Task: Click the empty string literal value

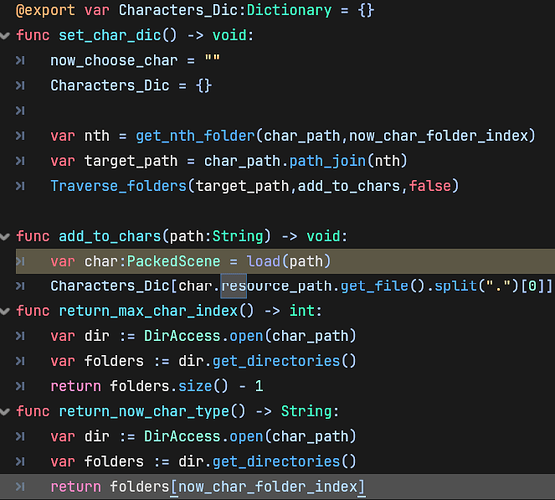Action: click(212, 59)
